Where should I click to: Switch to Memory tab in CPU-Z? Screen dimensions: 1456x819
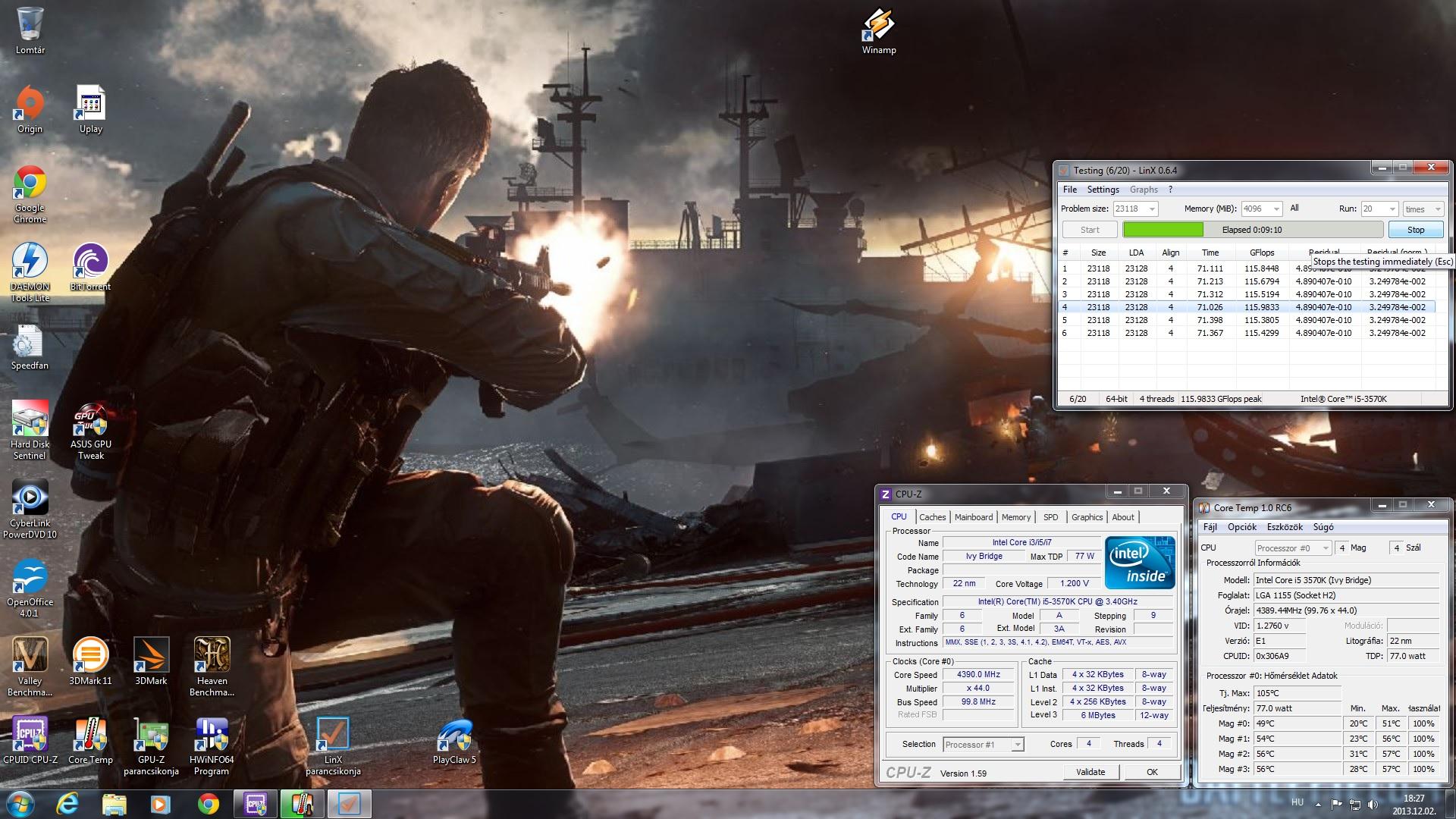tap(1016, 517)
